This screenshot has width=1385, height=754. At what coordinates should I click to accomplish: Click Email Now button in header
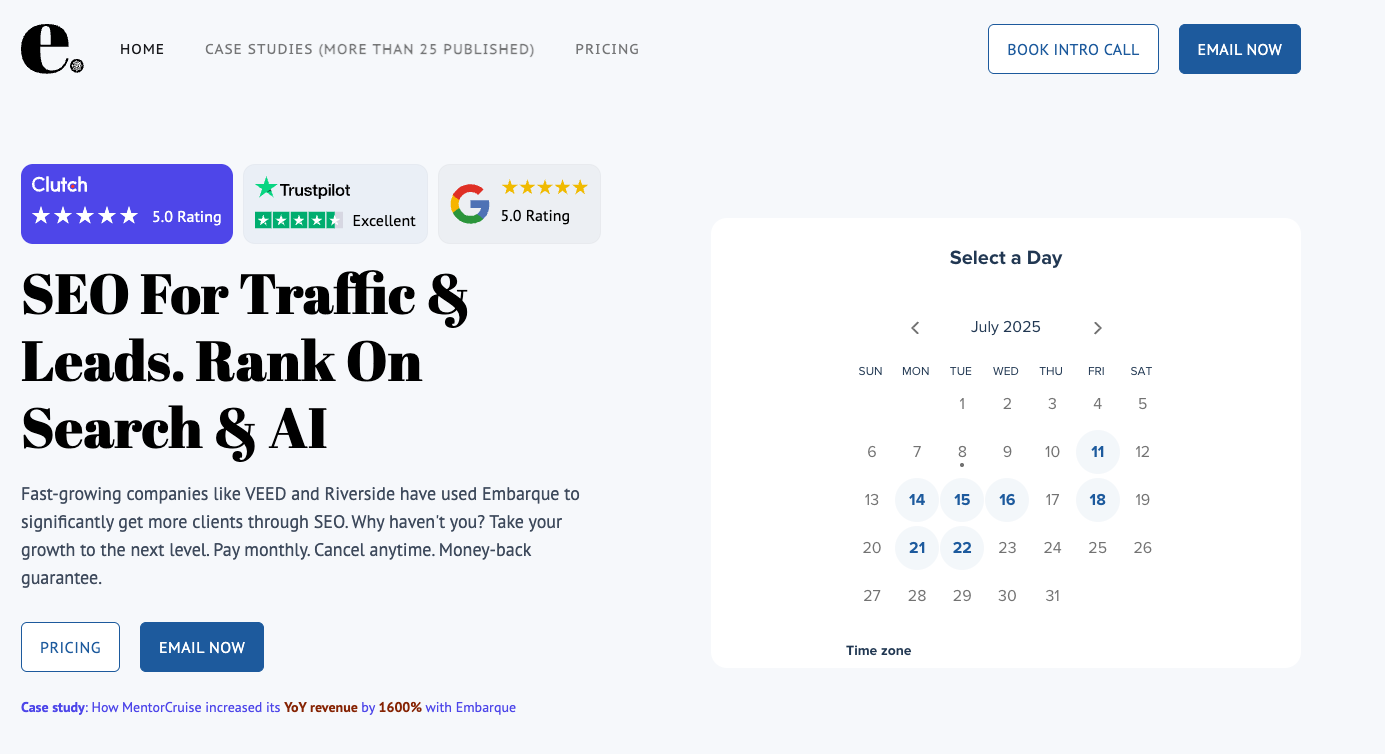click(x=1240, y=49)
